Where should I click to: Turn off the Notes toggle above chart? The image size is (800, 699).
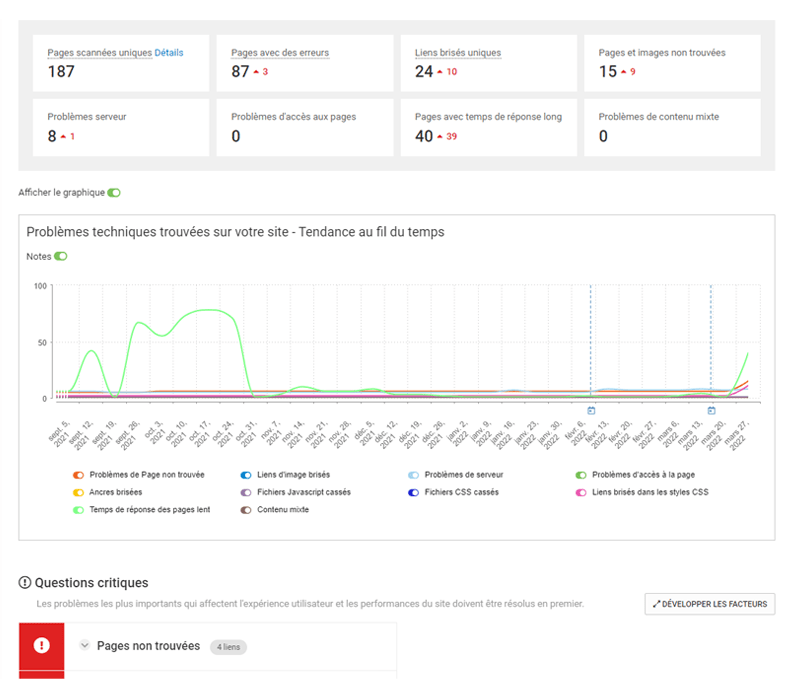pos(61,256)
